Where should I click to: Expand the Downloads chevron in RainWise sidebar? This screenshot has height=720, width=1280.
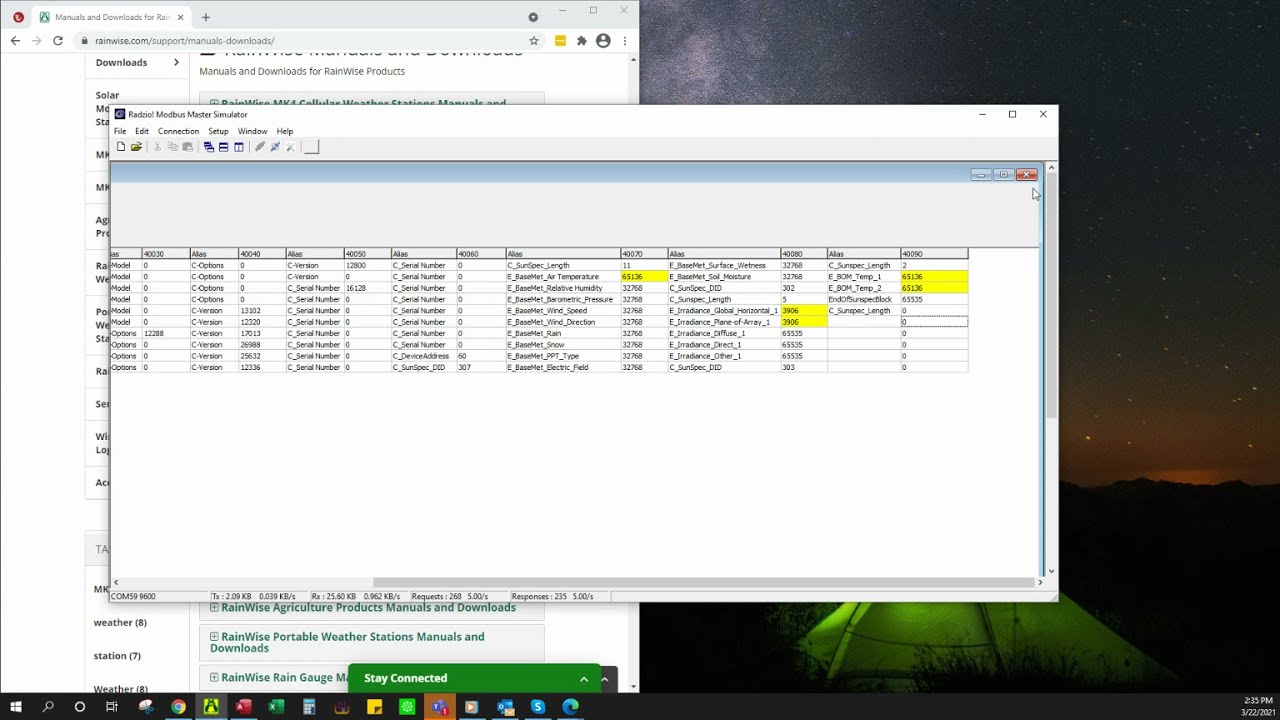[x=176, y=62]
